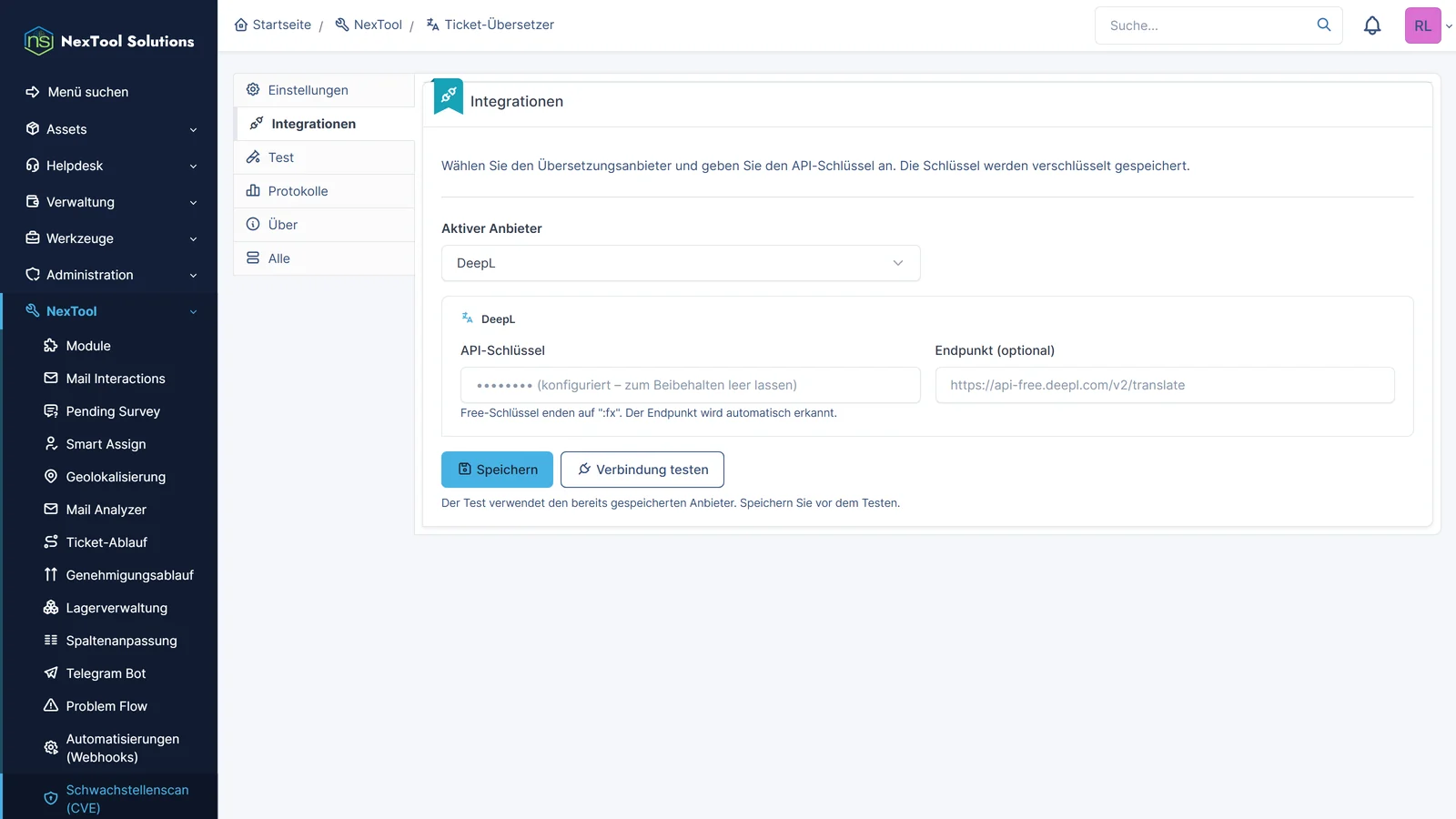Click the Geolokalisierung pin icon
The width and height of the screenshot is (1456, 819).
coord(51,476)
